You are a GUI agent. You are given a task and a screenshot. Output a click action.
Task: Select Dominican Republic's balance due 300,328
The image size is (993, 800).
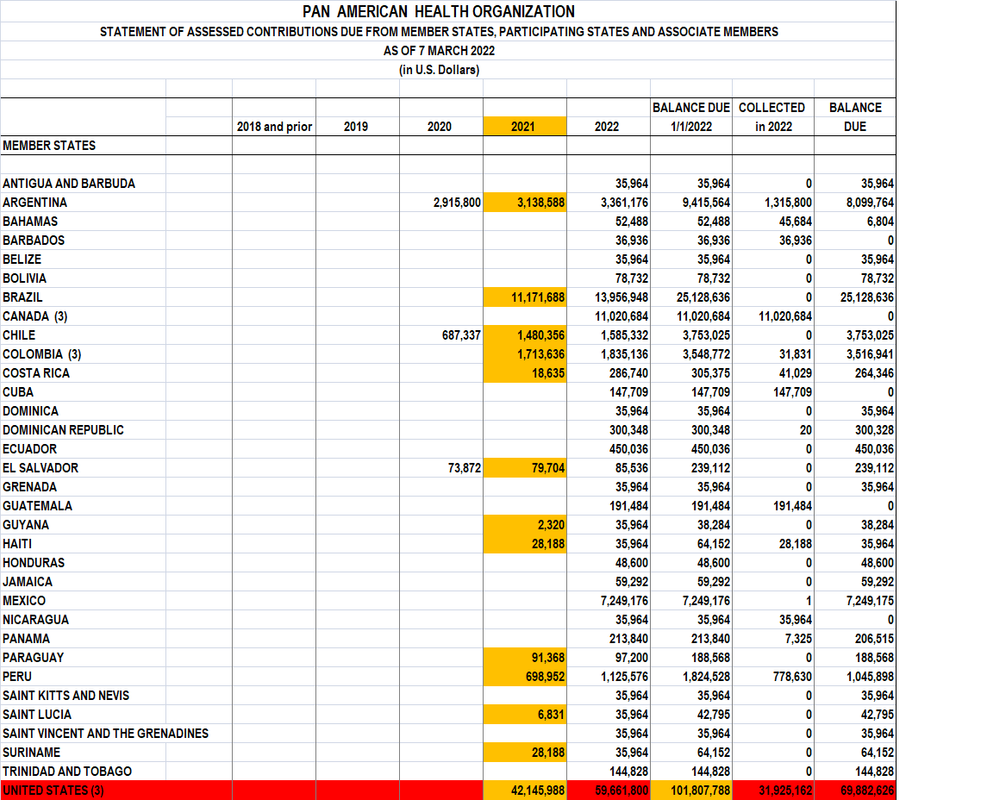point(874,431)
